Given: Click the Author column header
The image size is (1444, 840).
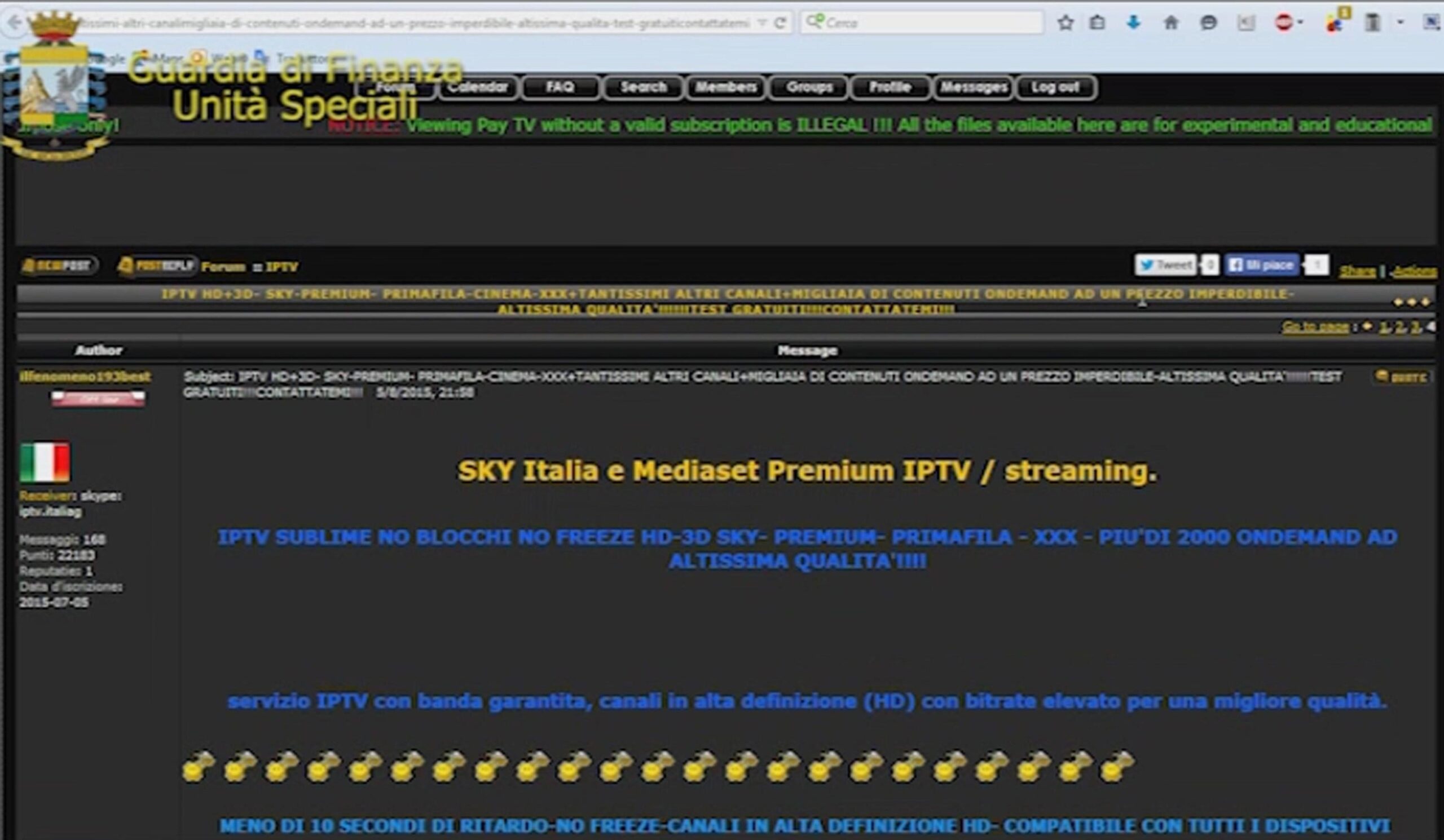Looking at the screenshot, I should tap(99, 351).
